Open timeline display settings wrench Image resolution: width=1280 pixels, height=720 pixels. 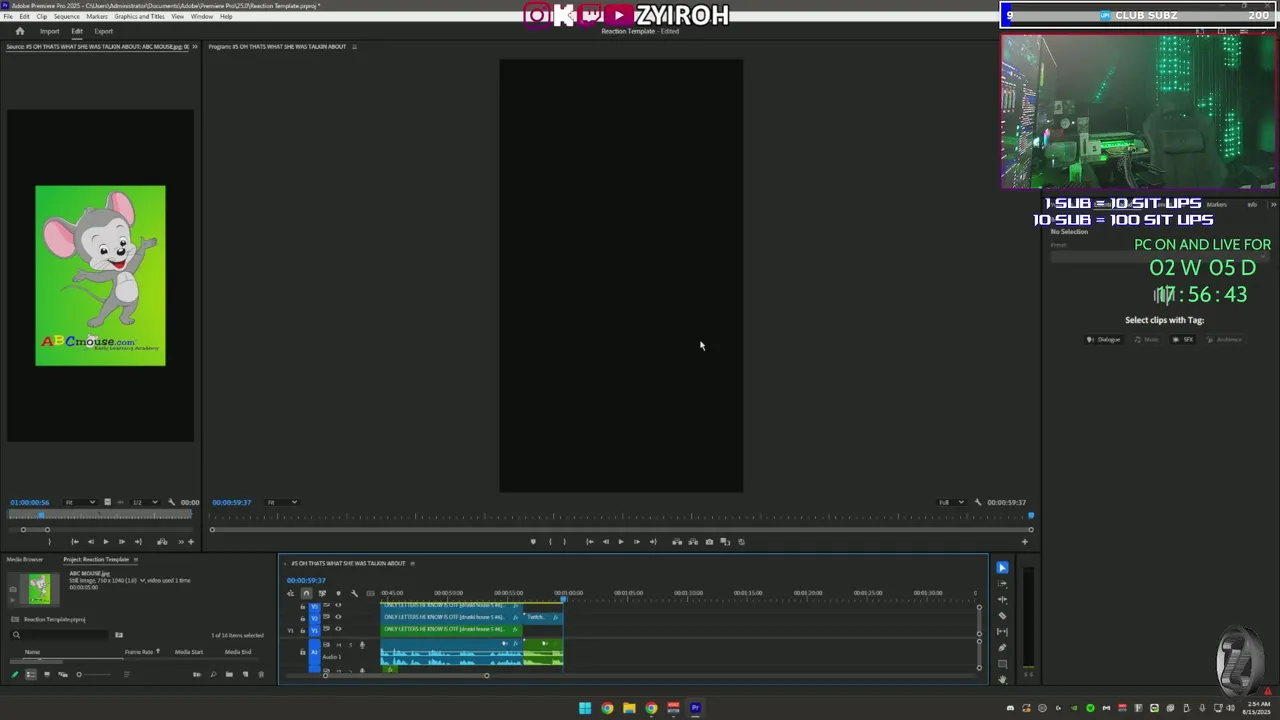[354, 593]
